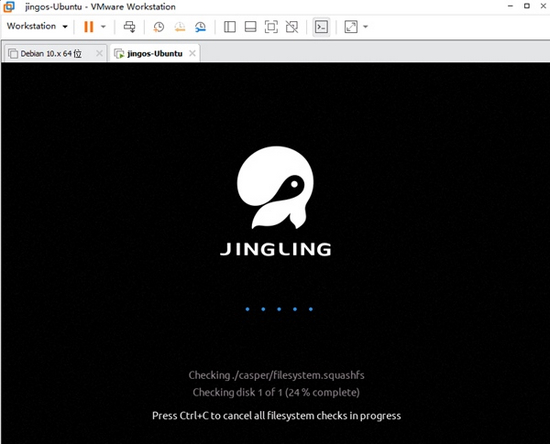Expand the power options dropdown arrow
The image size is (550, 444).
click(x=103, y=27)
